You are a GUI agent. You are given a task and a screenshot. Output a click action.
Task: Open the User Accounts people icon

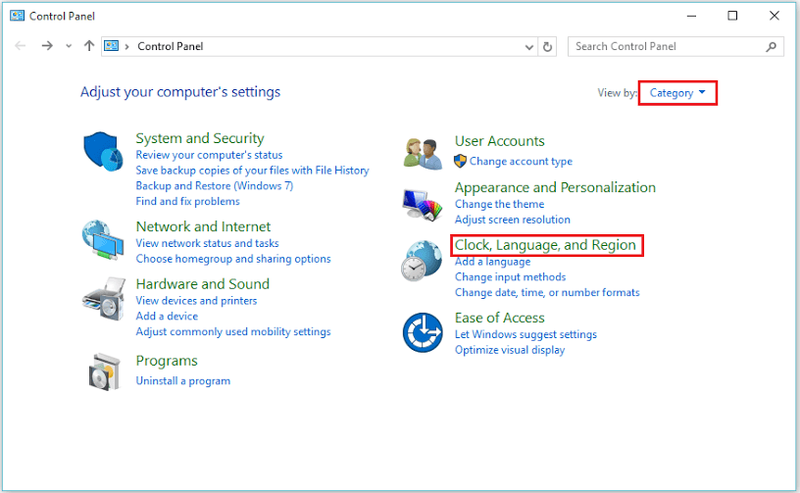tap(422, 154)
